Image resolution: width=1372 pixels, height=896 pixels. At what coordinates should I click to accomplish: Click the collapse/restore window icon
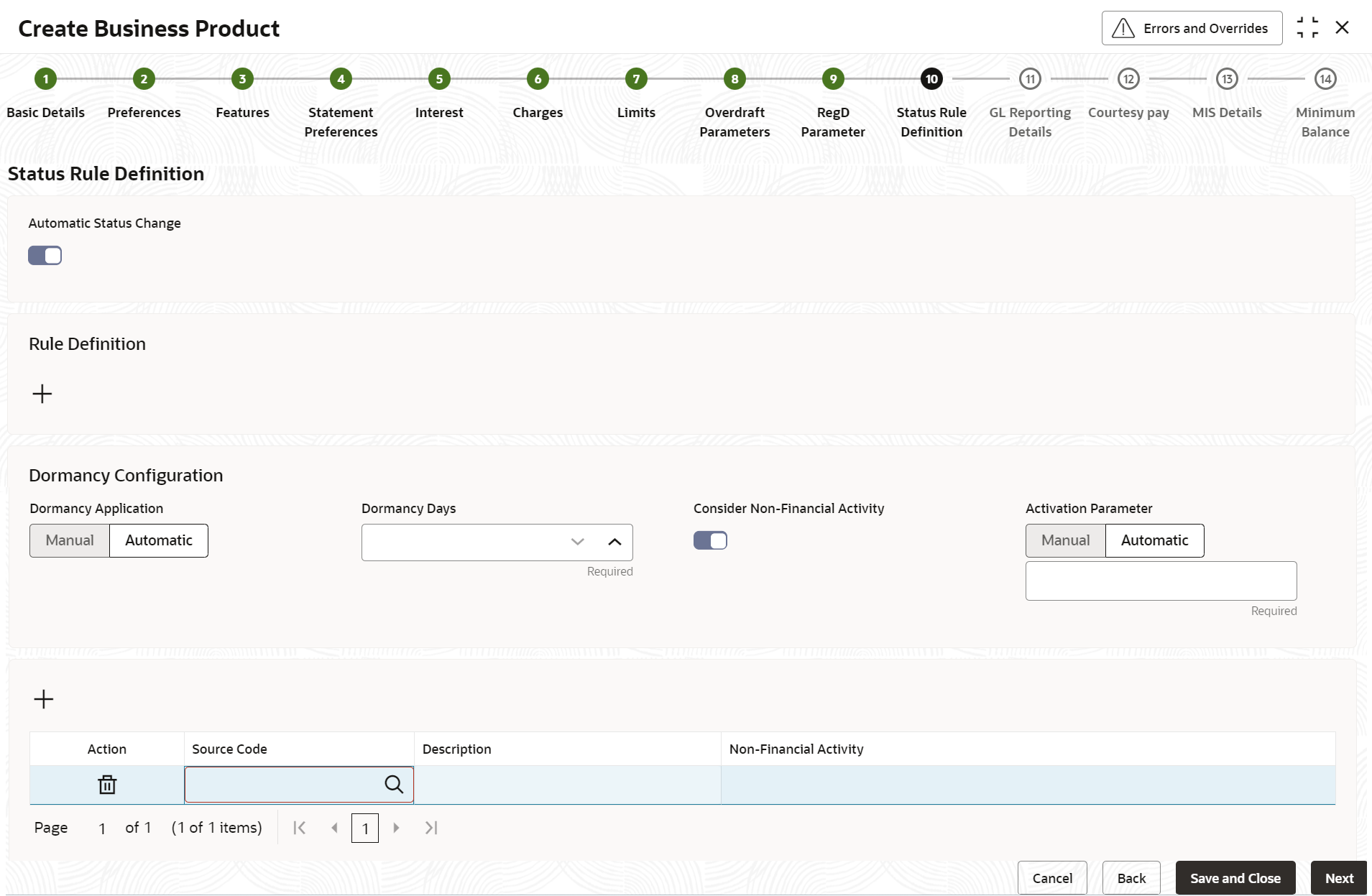(x=1307, y=28)
